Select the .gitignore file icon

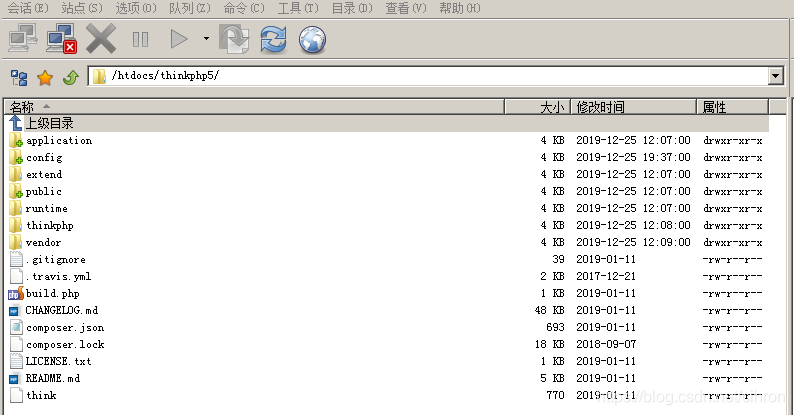tap(16, 260)
